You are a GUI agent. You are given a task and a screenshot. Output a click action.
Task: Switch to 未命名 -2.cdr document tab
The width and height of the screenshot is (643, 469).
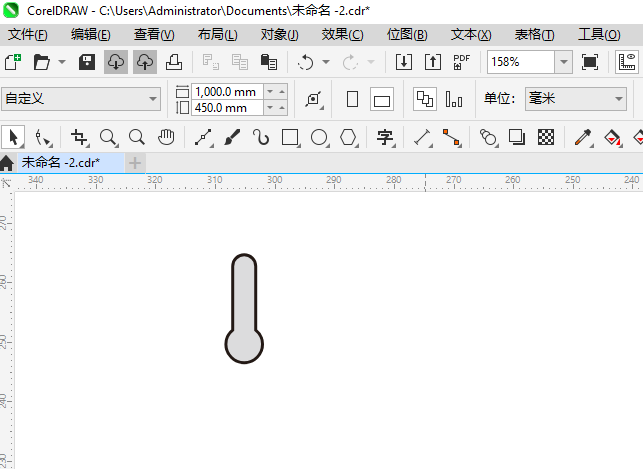point(70,163)
